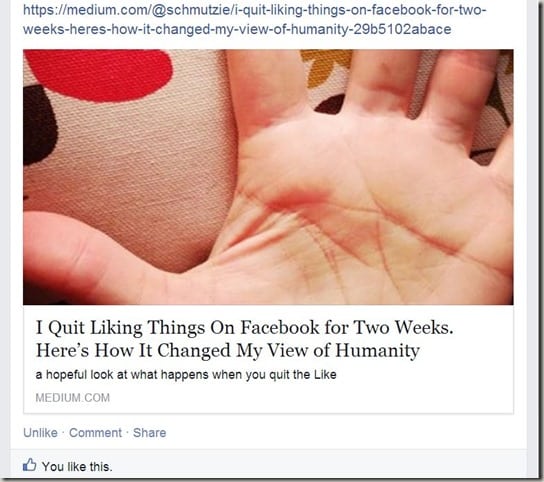The image size is (544, 482).
Task: Click headline line Here's How It Changed My View
Action: 228,350
